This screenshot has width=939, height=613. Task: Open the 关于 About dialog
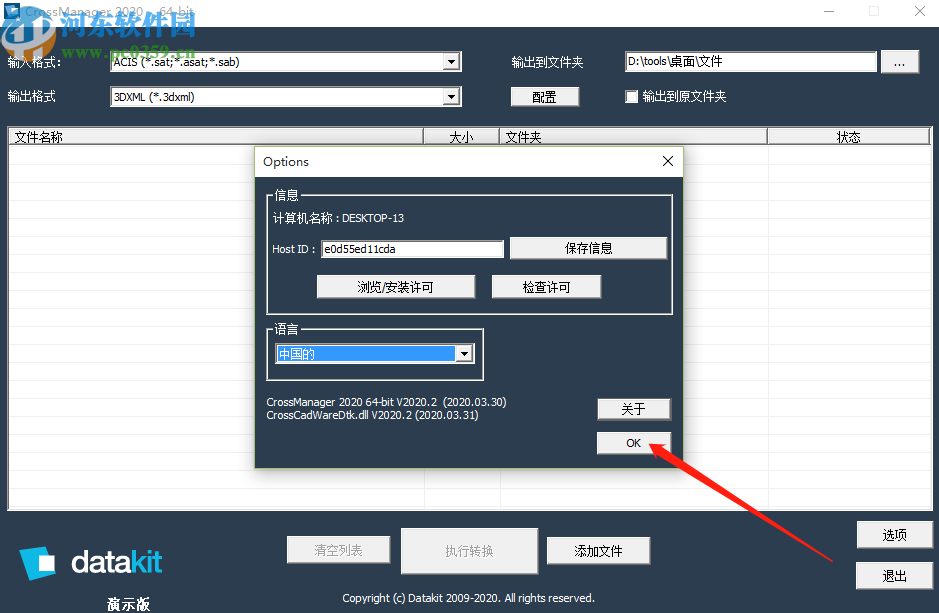coord(633,408)
